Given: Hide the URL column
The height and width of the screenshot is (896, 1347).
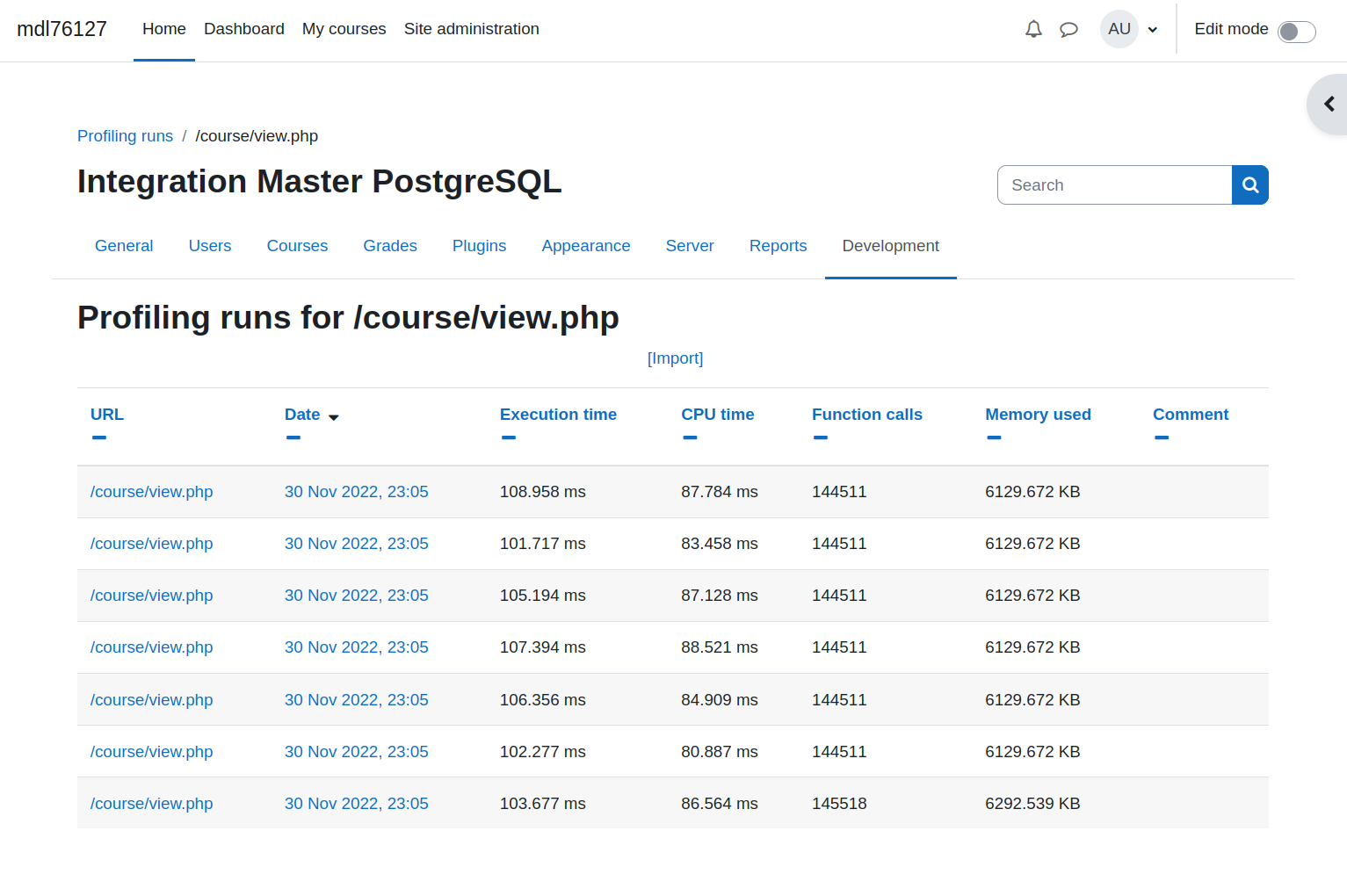Looking at the screenshot, I should 99,437.
